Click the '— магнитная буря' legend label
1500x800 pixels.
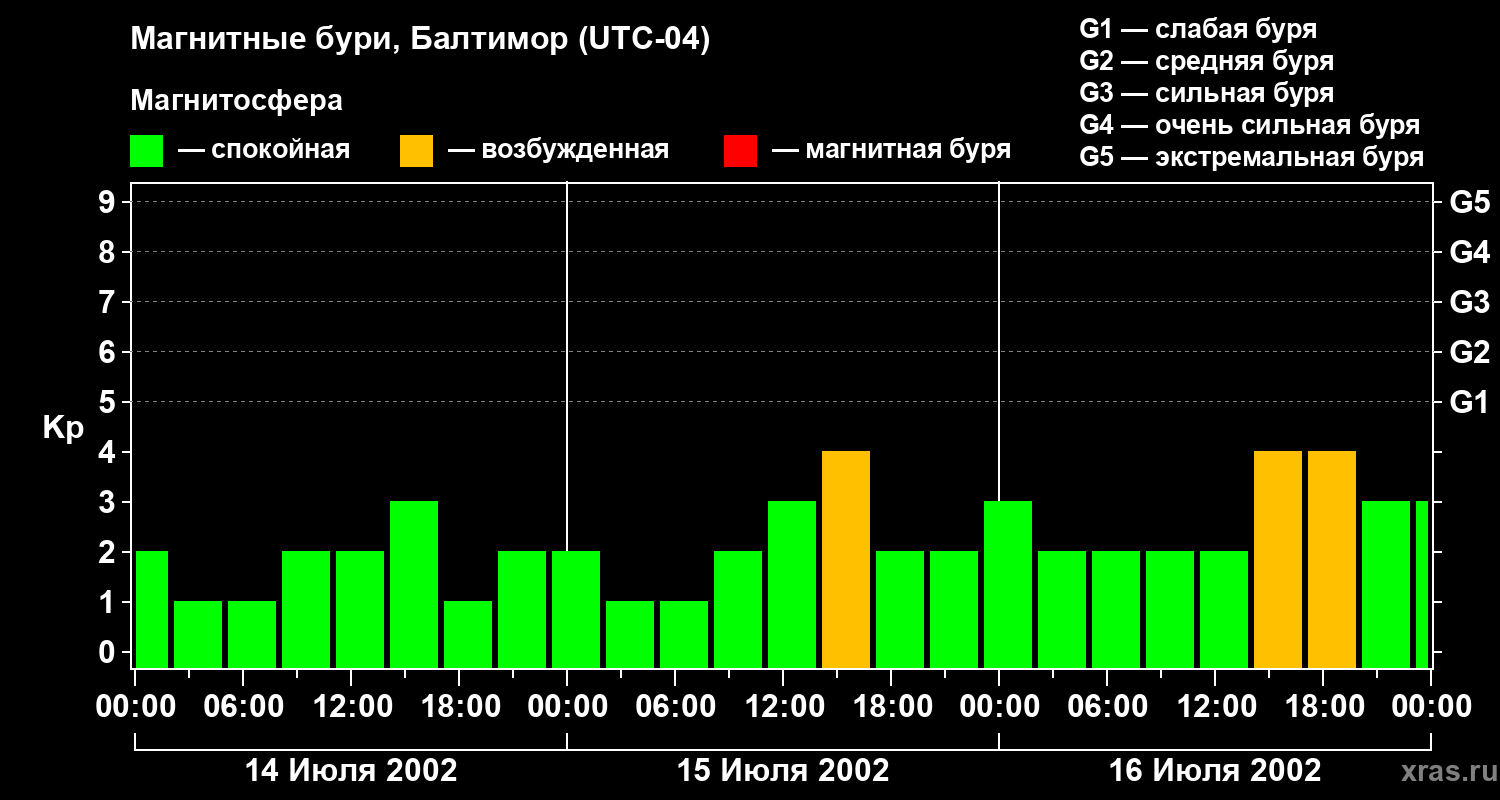pyautogui.click(x=891, y=150)
